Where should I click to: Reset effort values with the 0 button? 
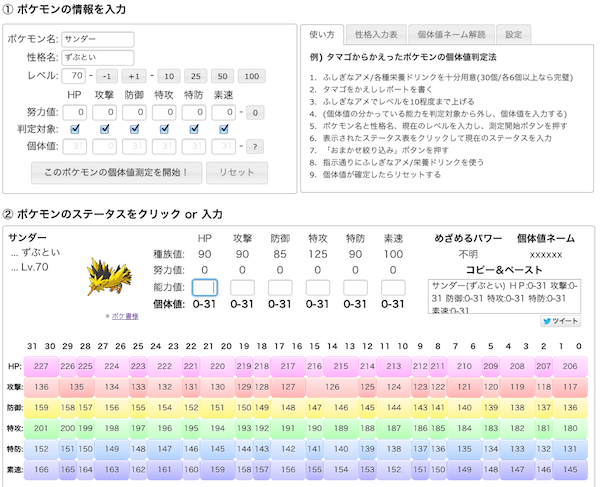tap(255, 112)
